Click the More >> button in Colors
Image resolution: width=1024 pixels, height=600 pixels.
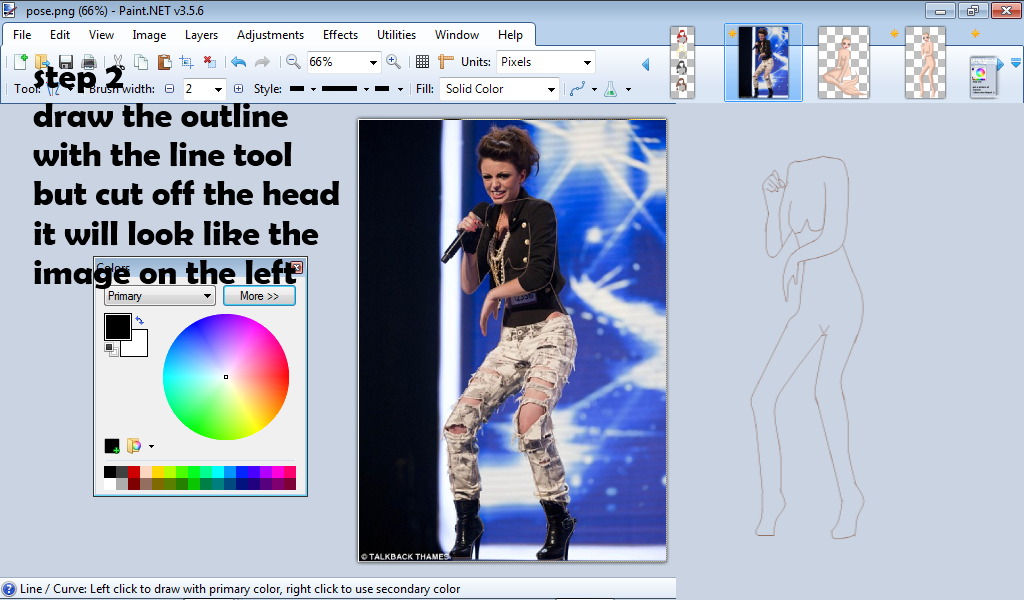259,296
